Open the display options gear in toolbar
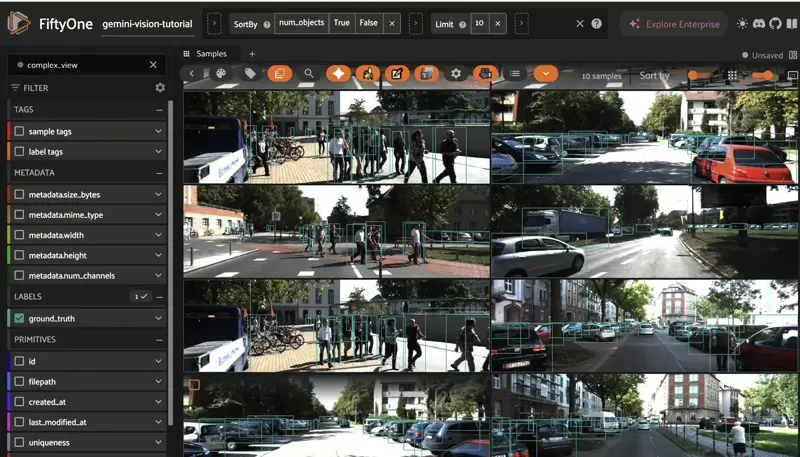The height and width of the screenshot is (457, 800). tap(456, 74)
